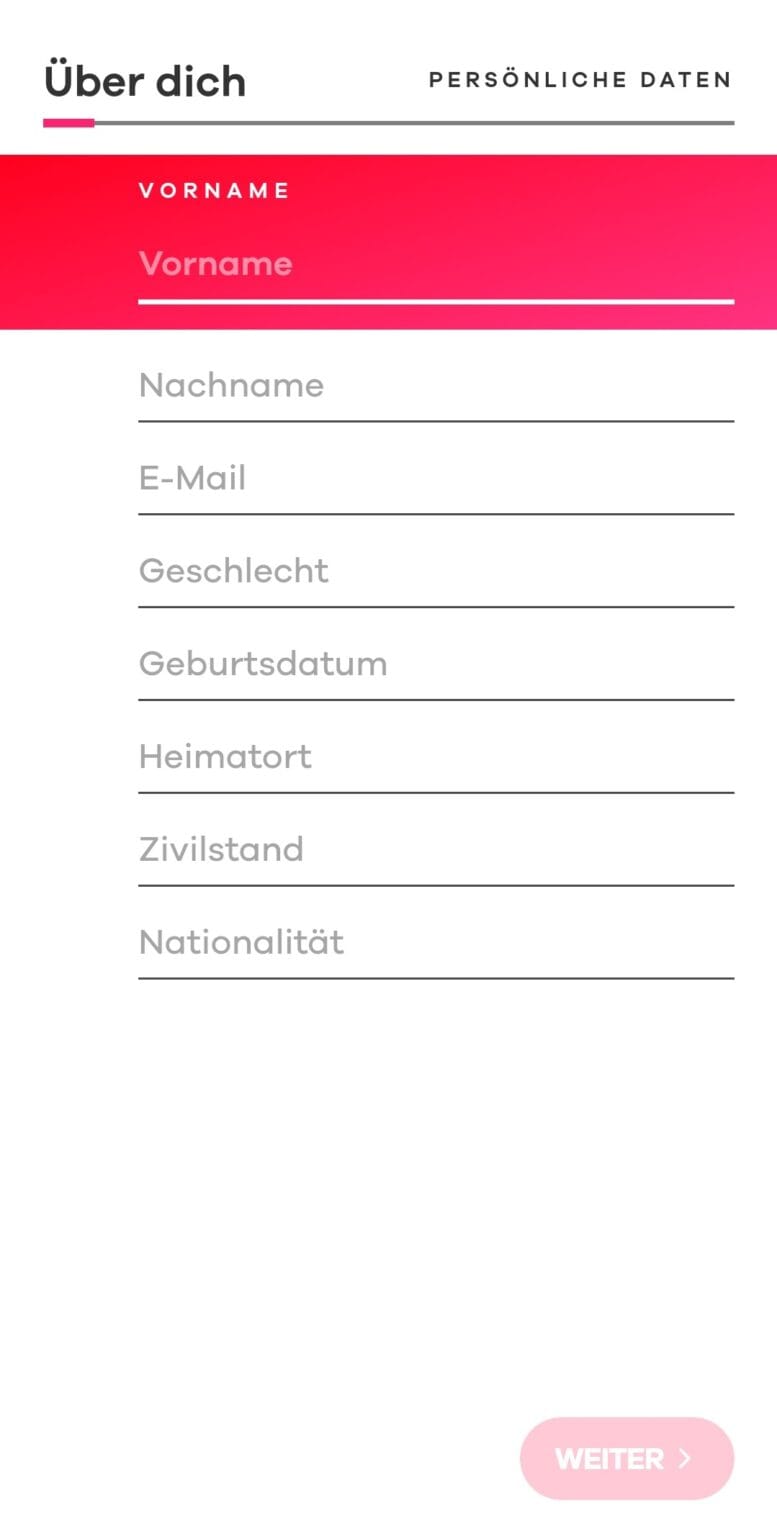
Task: Click the underline beneath the Nationalität field
Action: (435, 978)
